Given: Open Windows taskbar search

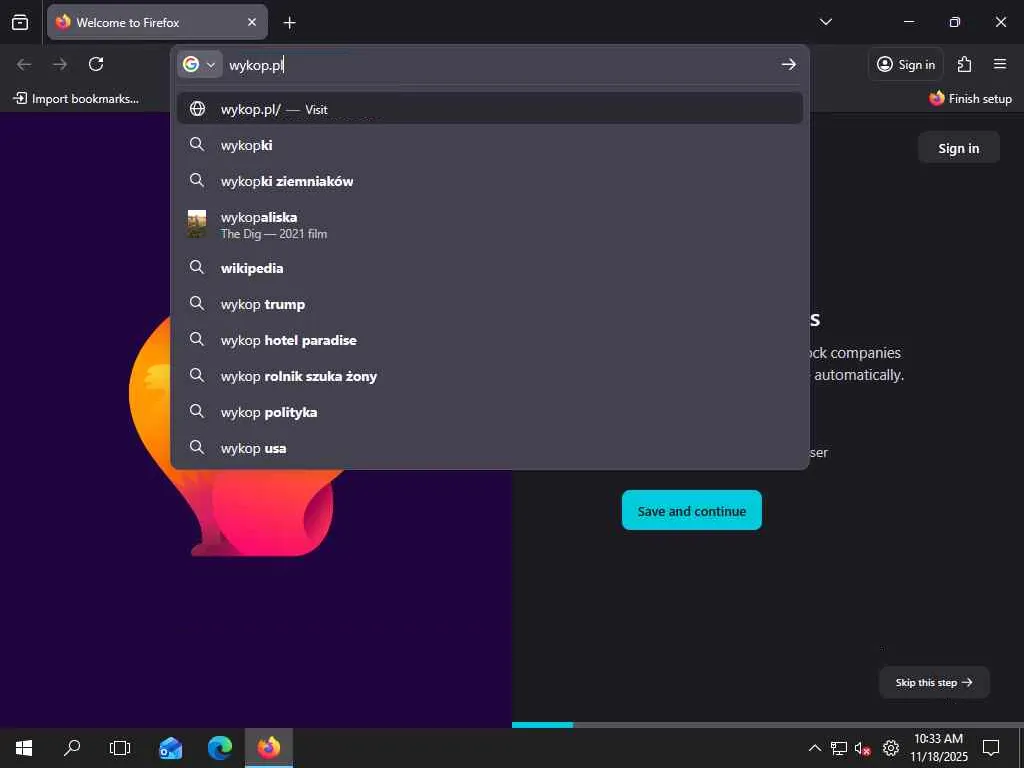Looking at the screenshot, I should tap(72, 748).
